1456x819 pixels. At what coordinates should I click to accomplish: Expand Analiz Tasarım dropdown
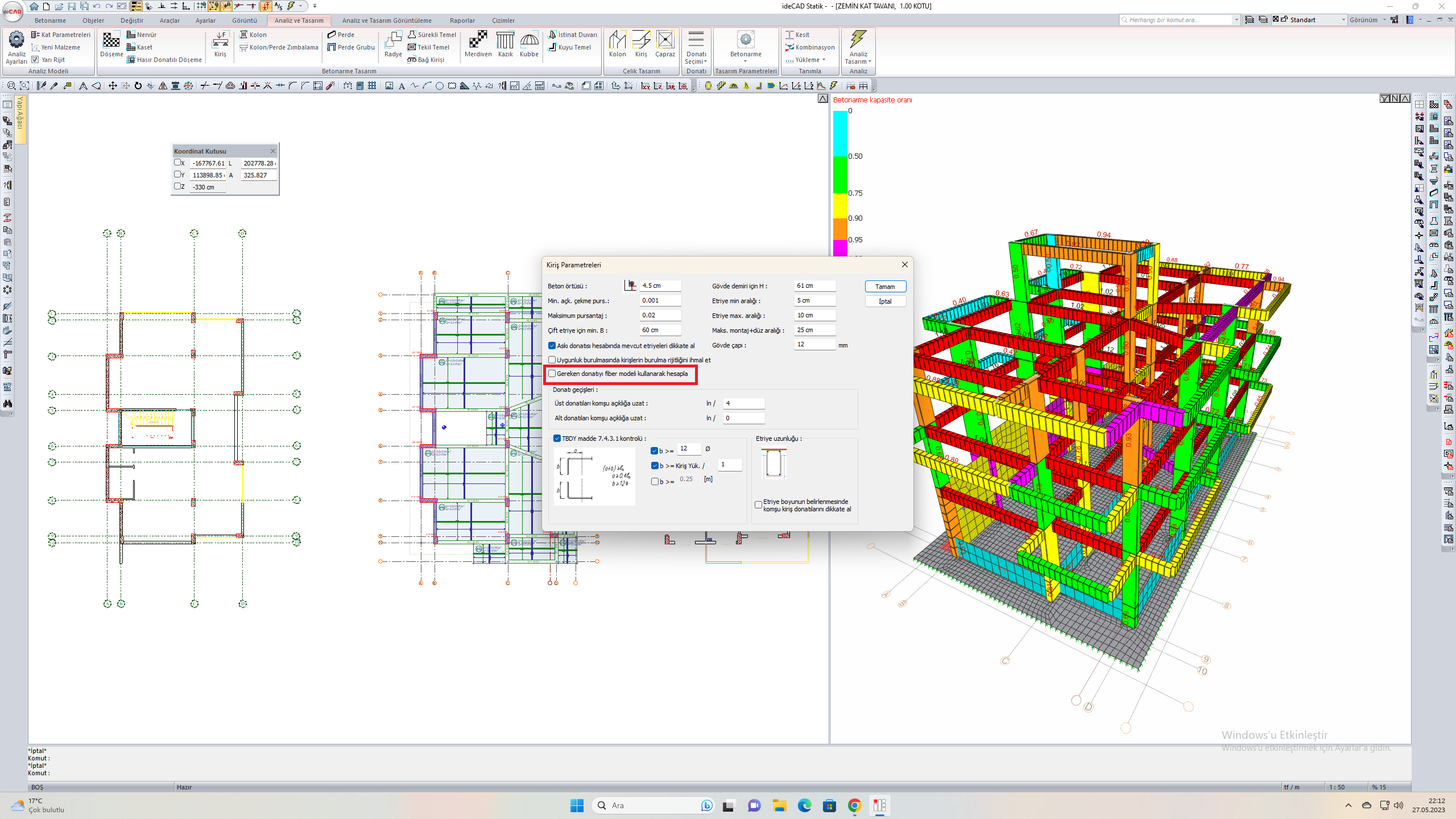[x=870, y=61]
